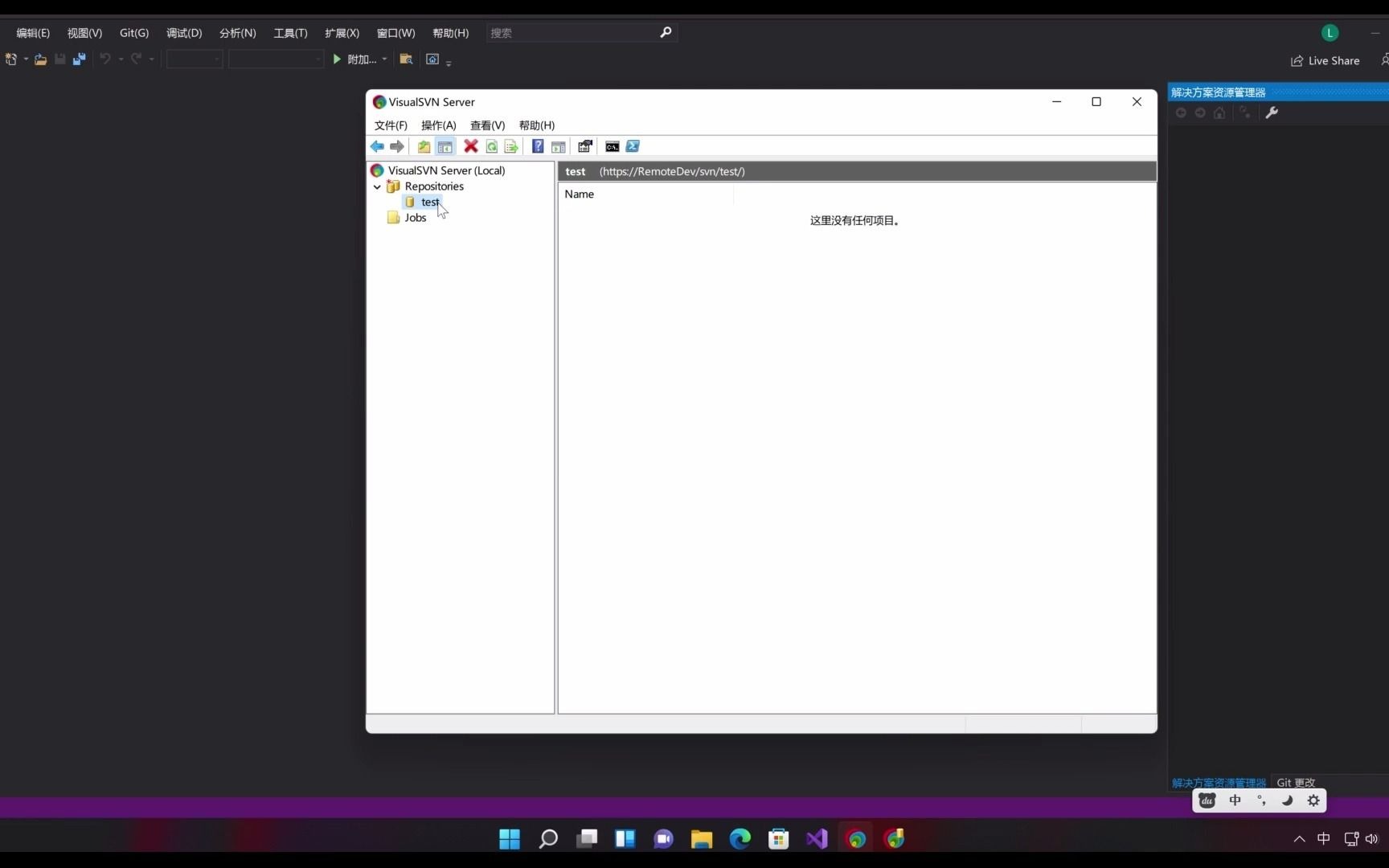Click the toolbar overflow options arrow
1389x868 pixels.
[449, 63]
